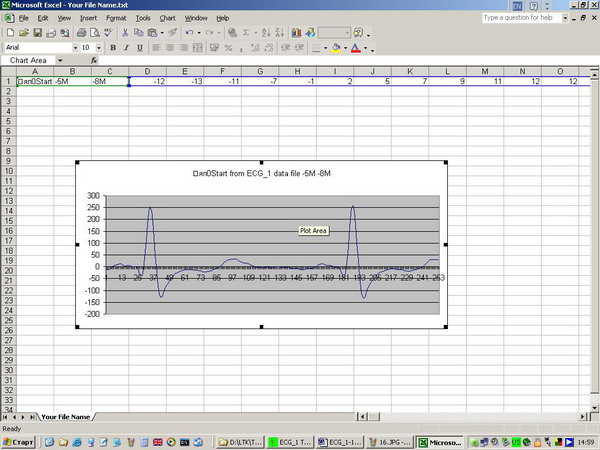Open the Arial font name dropdown

click(75, 48)
